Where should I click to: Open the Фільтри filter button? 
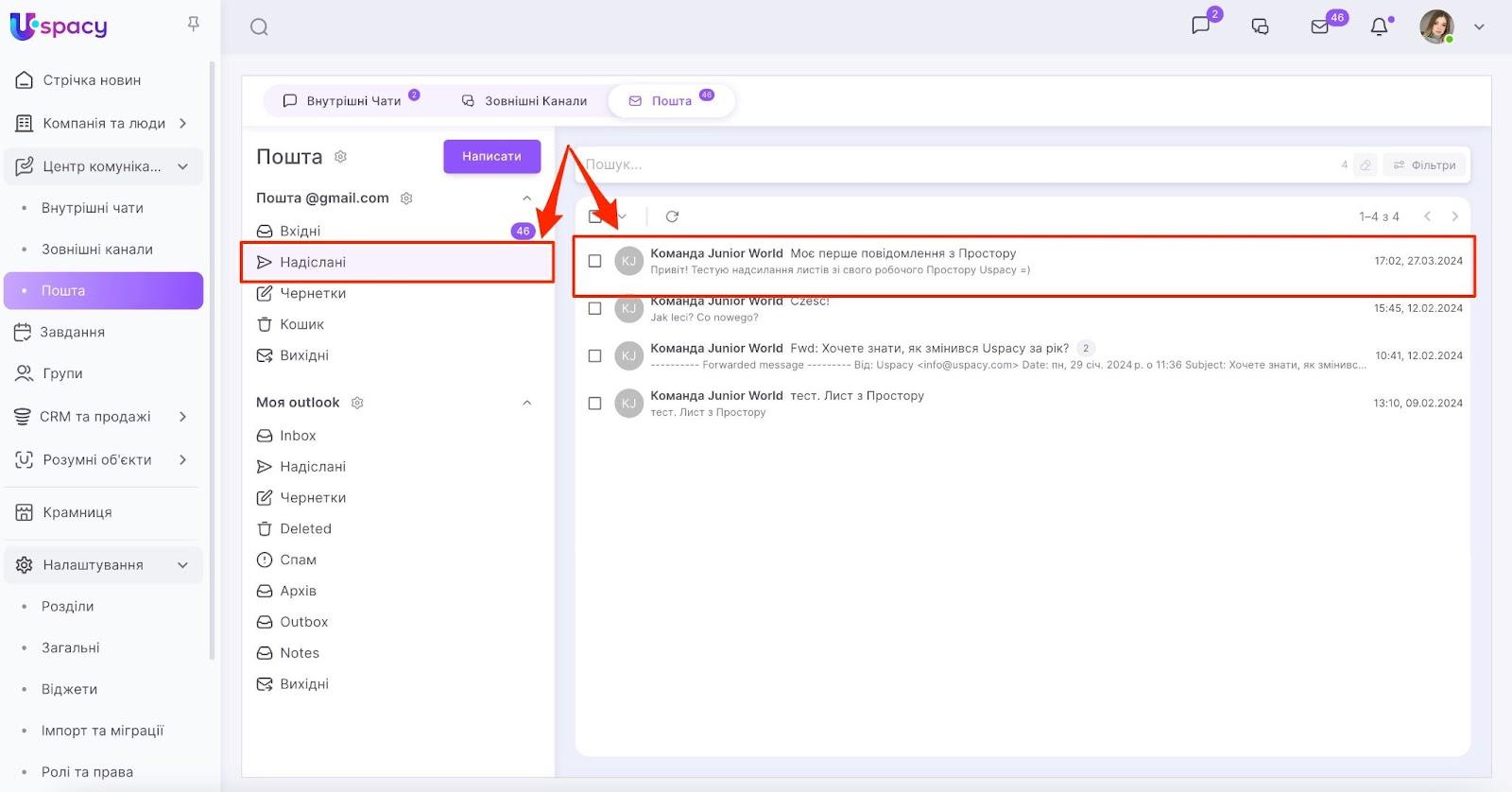coord(1424,165)
